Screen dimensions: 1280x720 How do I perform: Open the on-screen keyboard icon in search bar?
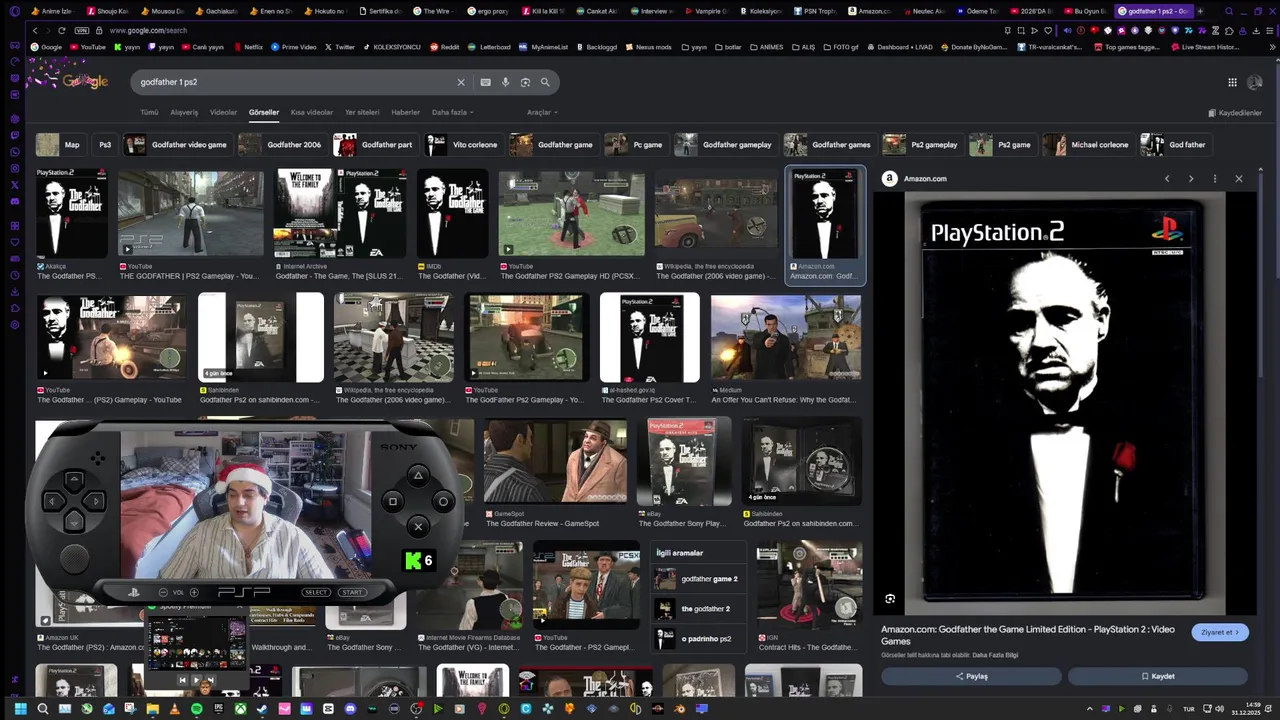485,82
